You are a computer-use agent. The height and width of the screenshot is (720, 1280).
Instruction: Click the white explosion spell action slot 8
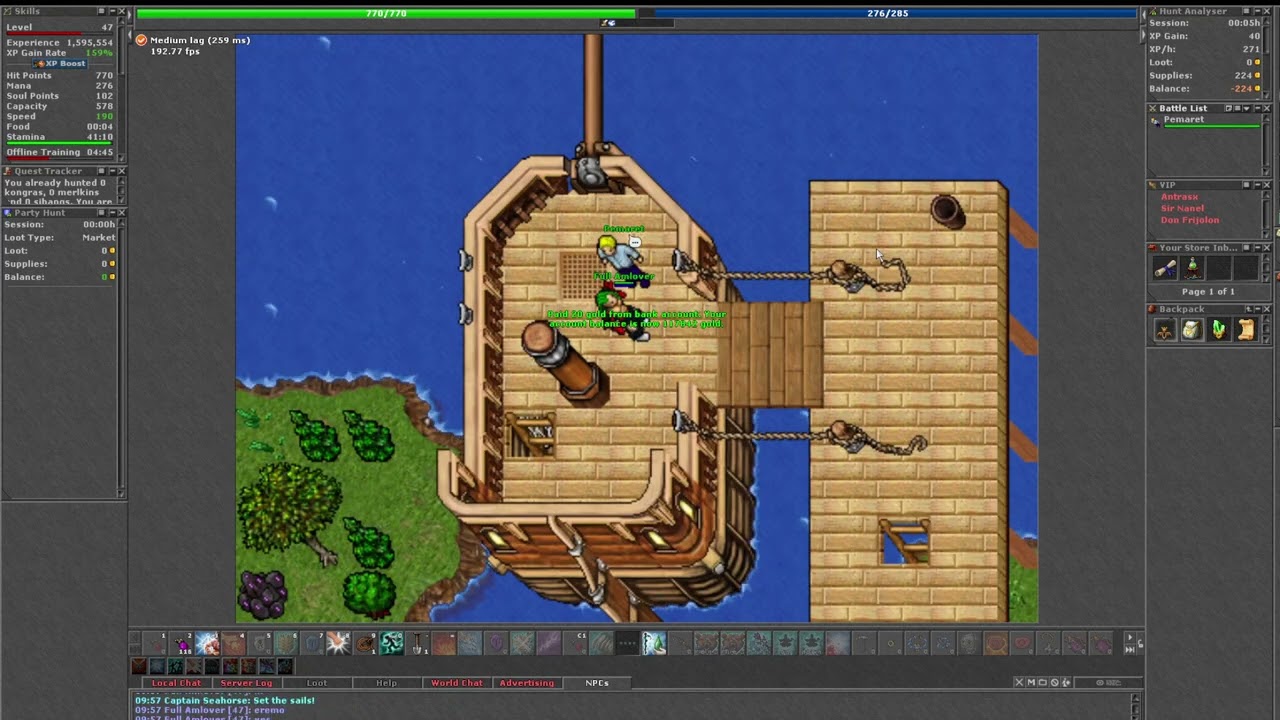point(338,643)
